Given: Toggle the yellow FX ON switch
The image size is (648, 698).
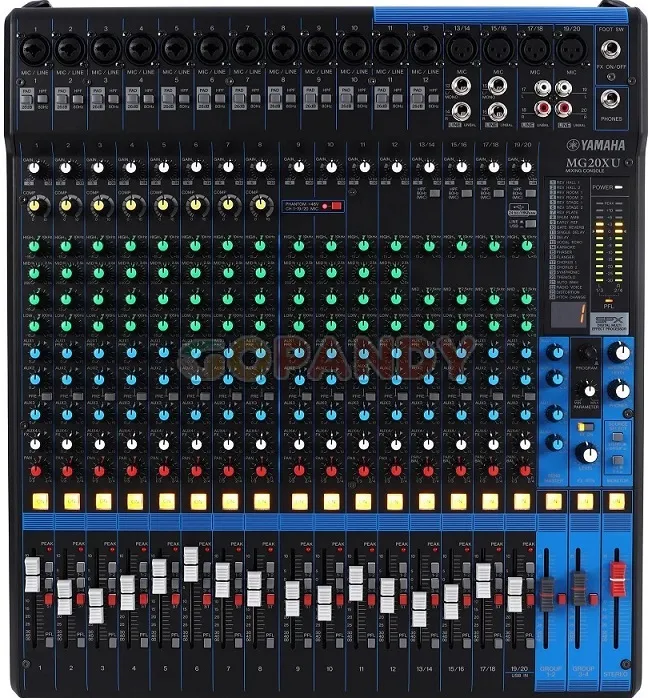Looking at the screenshot, I should click(x=585, y=427).
